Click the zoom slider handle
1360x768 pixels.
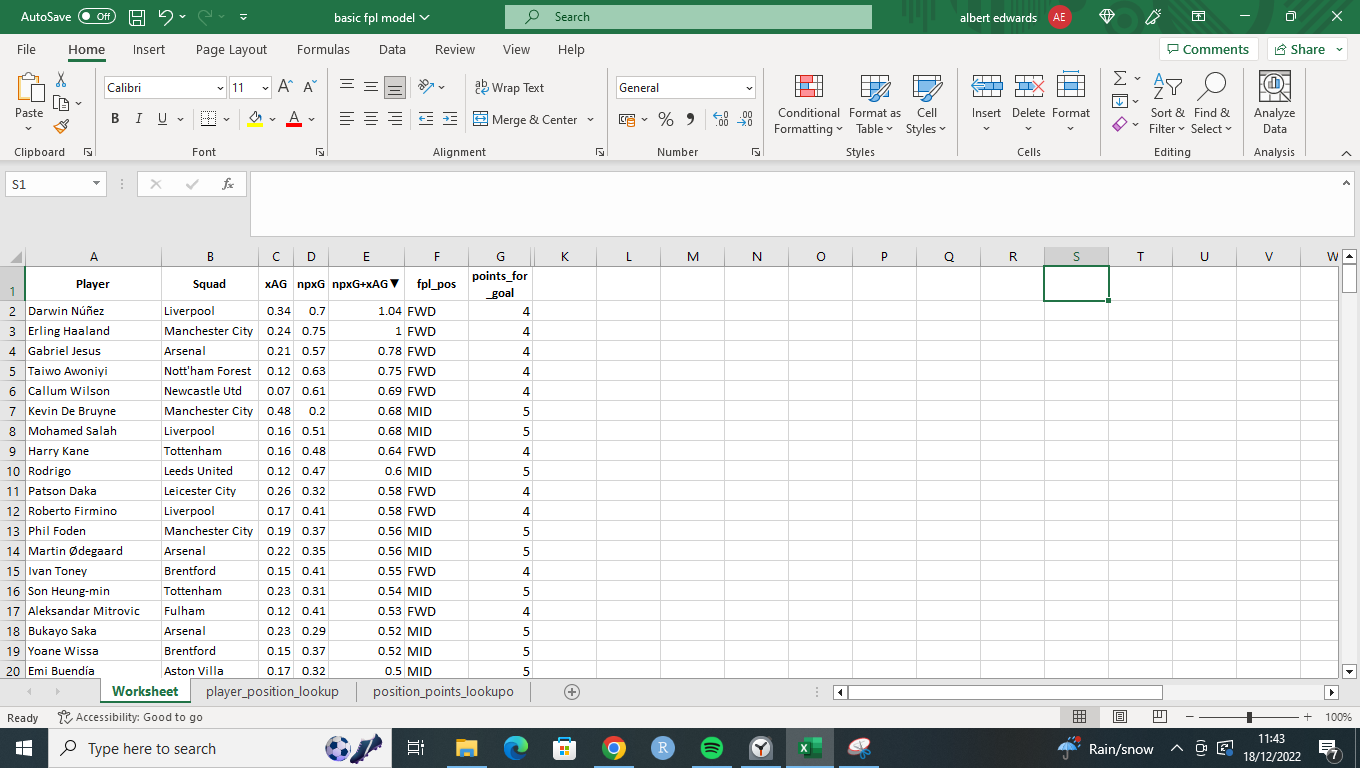pos(1249,717)
